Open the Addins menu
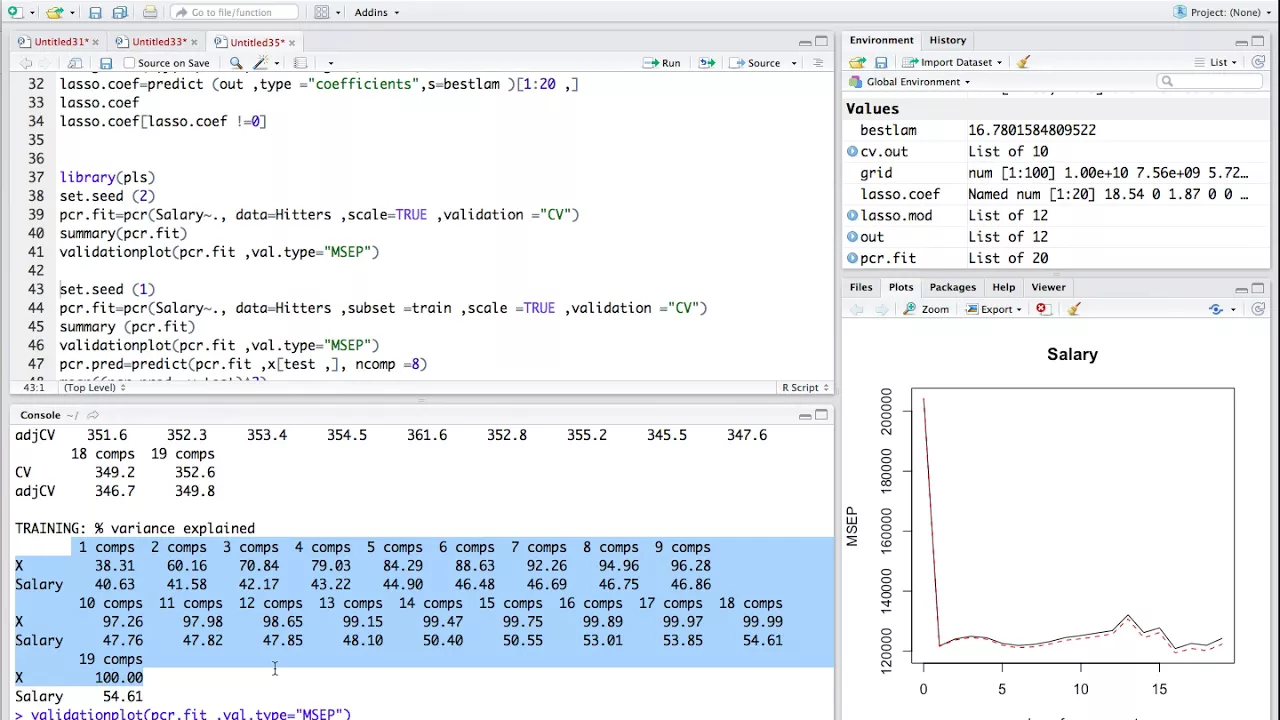Viewport: 1280px width, 720px height. (x=377, y=12)
